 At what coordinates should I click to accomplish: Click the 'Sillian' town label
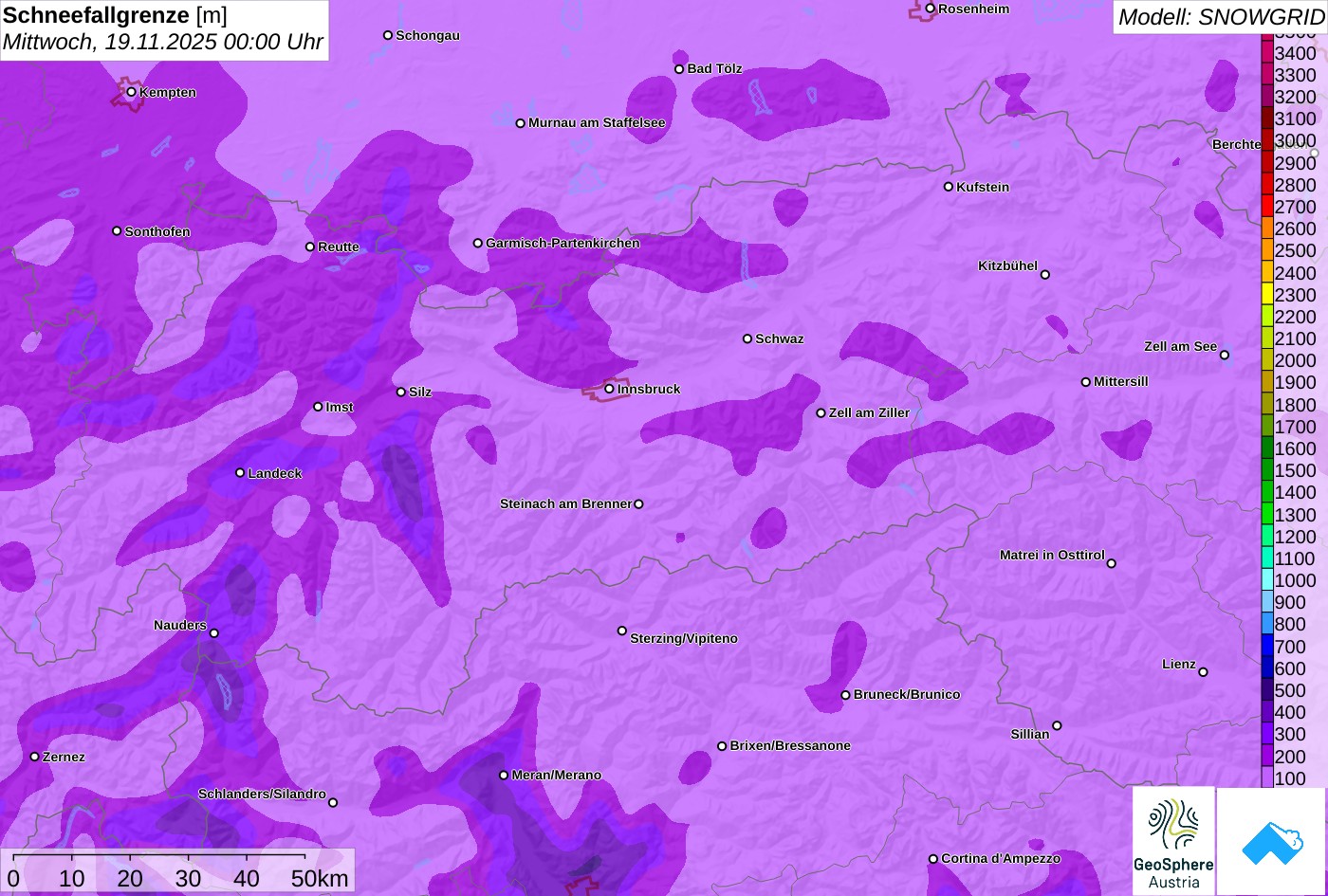pos(1030,735)
